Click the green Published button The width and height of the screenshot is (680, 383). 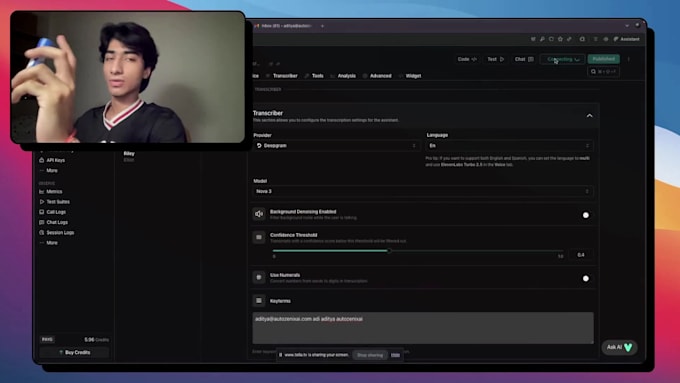603,59
